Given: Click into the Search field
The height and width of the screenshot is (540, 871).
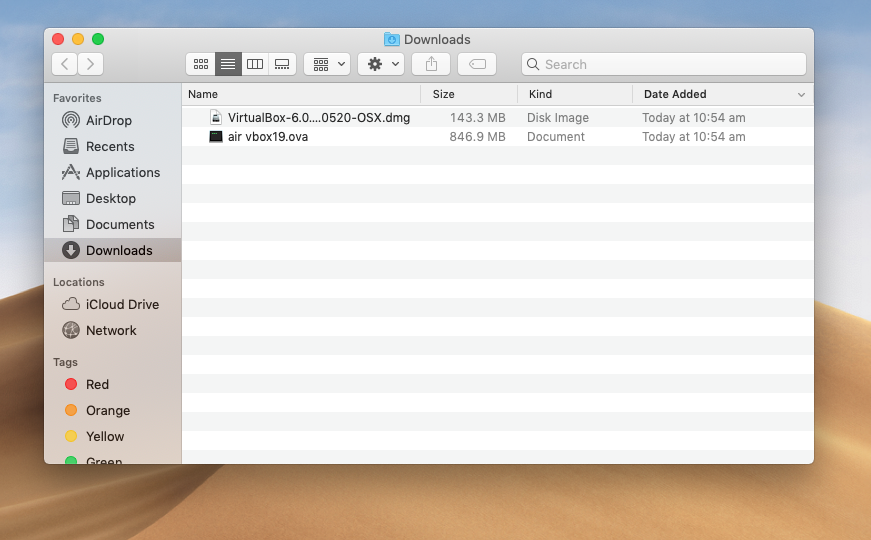Looking at the screenshot, I should (664, 64).
